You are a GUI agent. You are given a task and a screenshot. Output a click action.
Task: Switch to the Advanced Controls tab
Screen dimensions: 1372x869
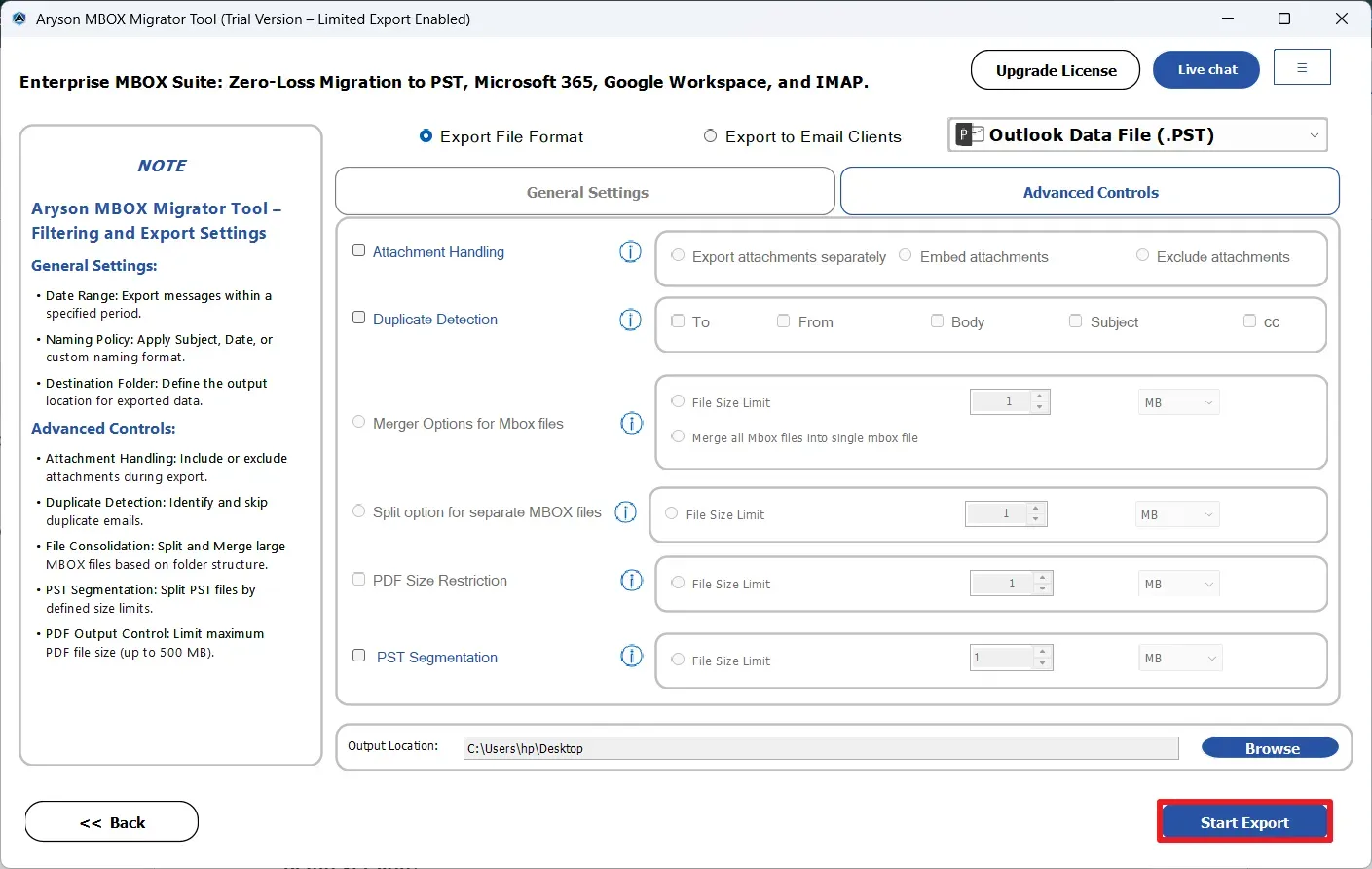(x=1090, y=192)
